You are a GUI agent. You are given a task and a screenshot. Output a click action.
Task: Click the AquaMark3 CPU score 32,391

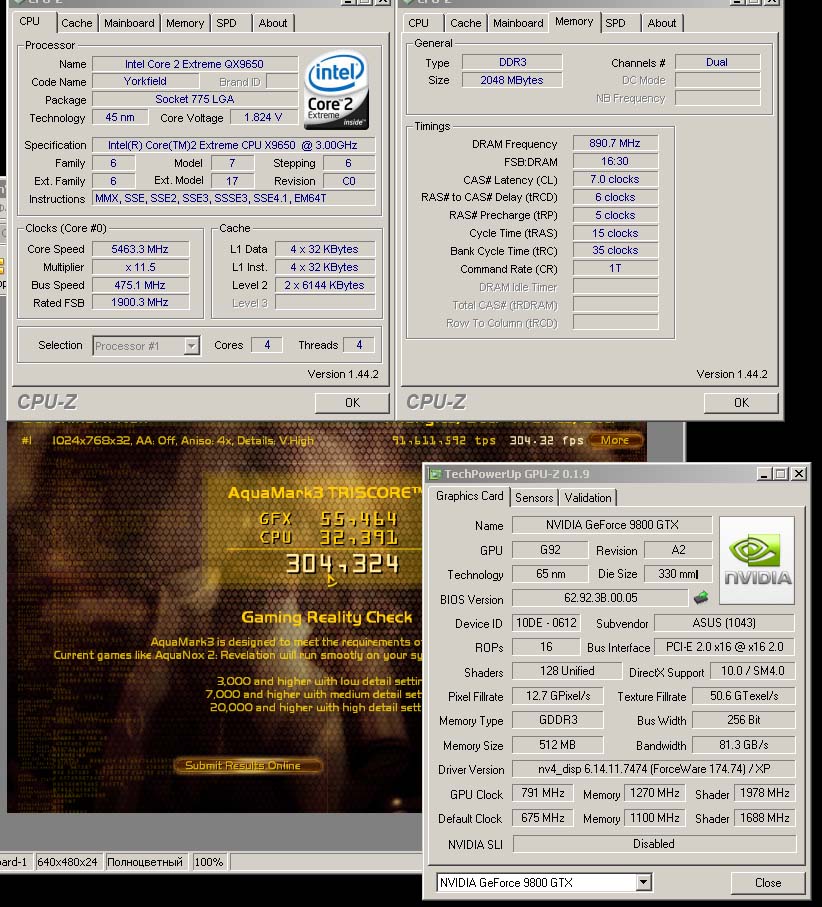tap(359, 538)
